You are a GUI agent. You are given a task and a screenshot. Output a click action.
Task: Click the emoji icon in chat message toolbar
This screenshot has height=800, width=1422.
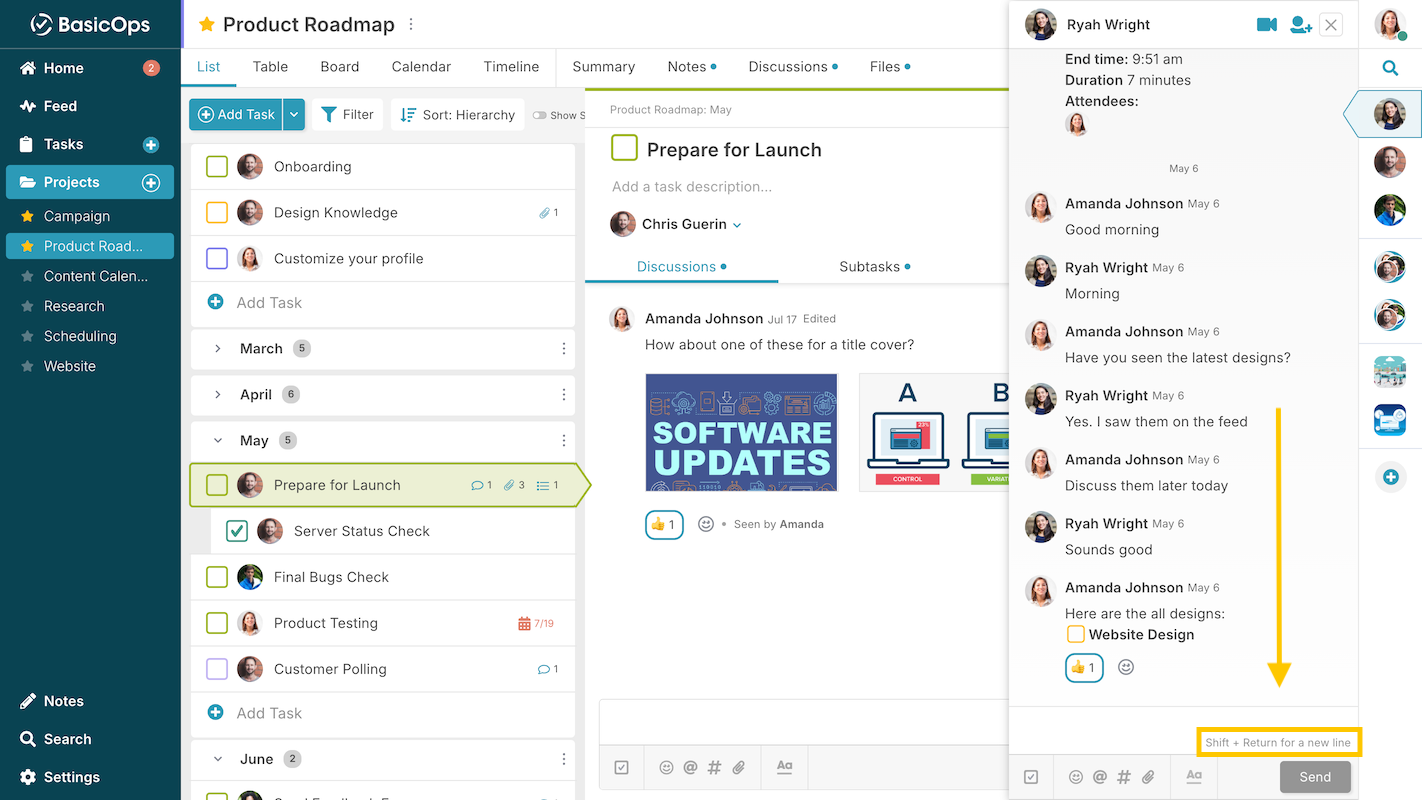(x=1076, y=777)
